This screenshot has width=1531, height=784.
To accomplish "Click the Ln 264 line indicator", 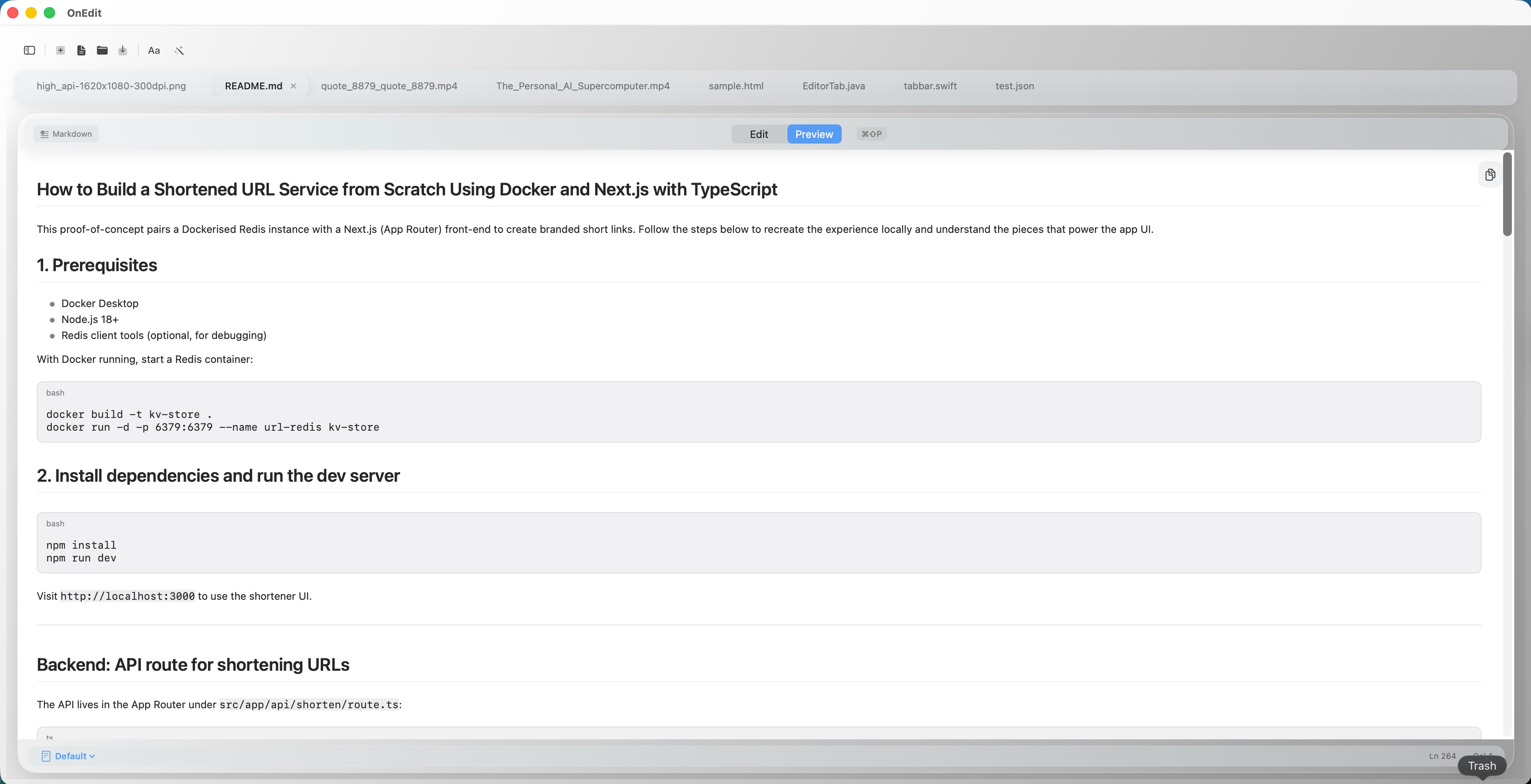I will click(x=1442, y=756).
